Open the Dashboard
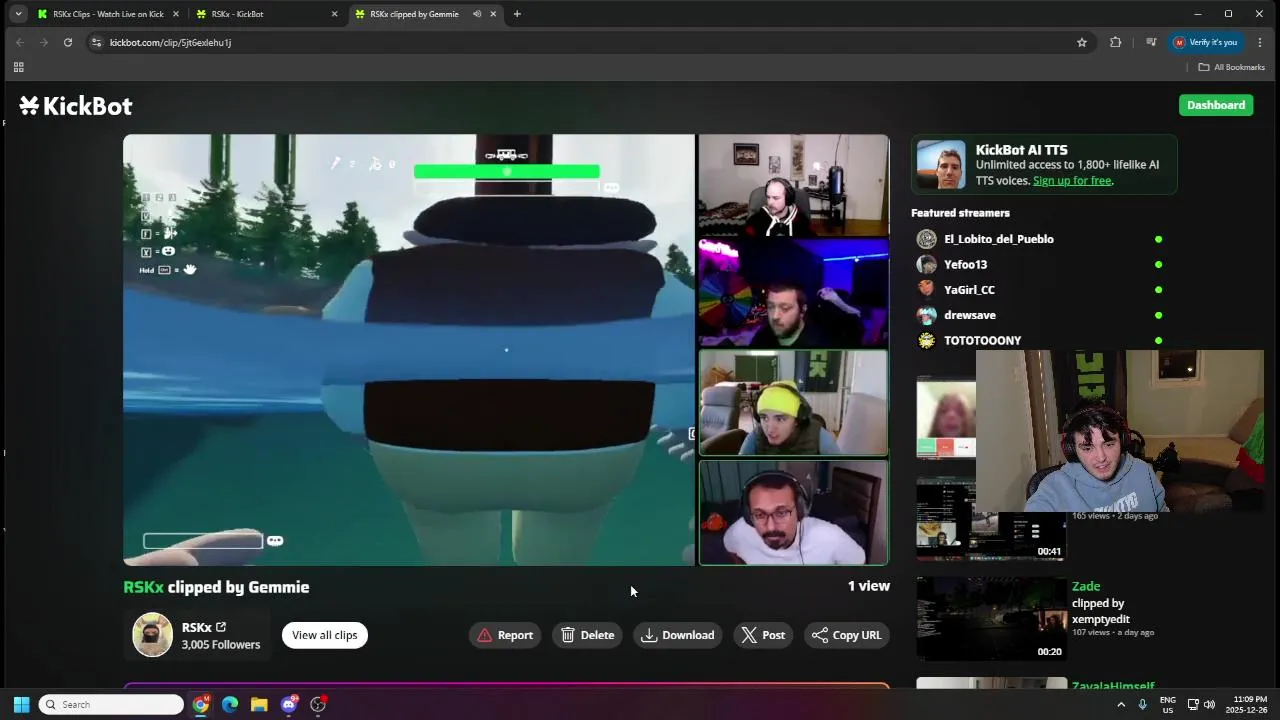 pos(1216,105)
